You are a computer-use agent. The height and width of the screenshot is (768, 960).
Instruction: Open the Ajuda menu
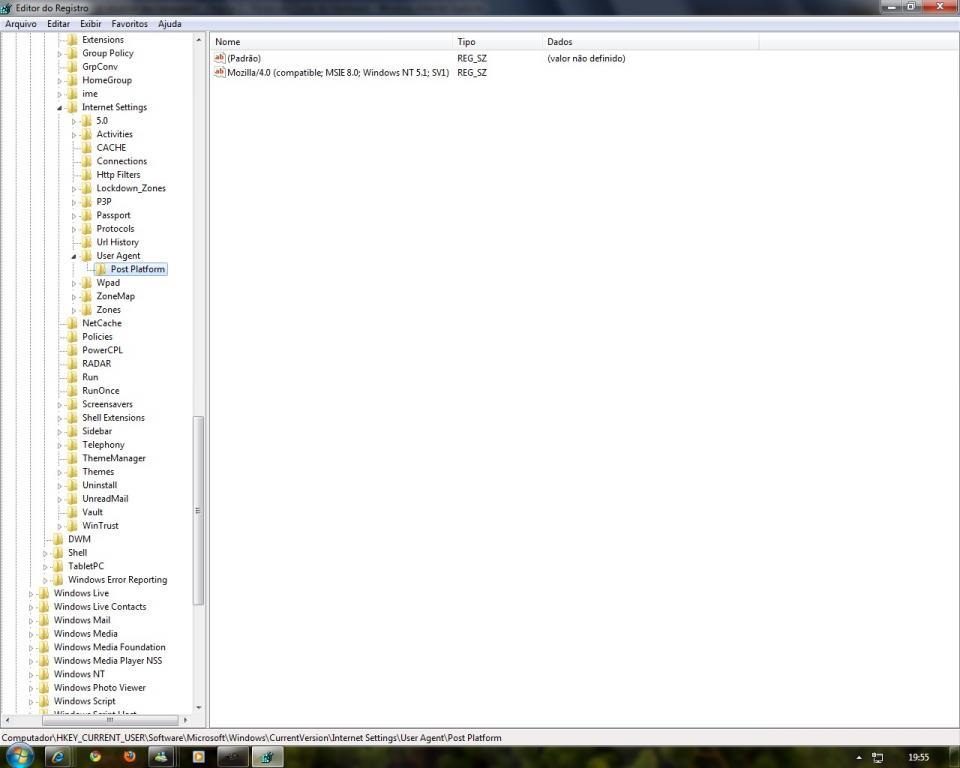[x=170, y=24]
